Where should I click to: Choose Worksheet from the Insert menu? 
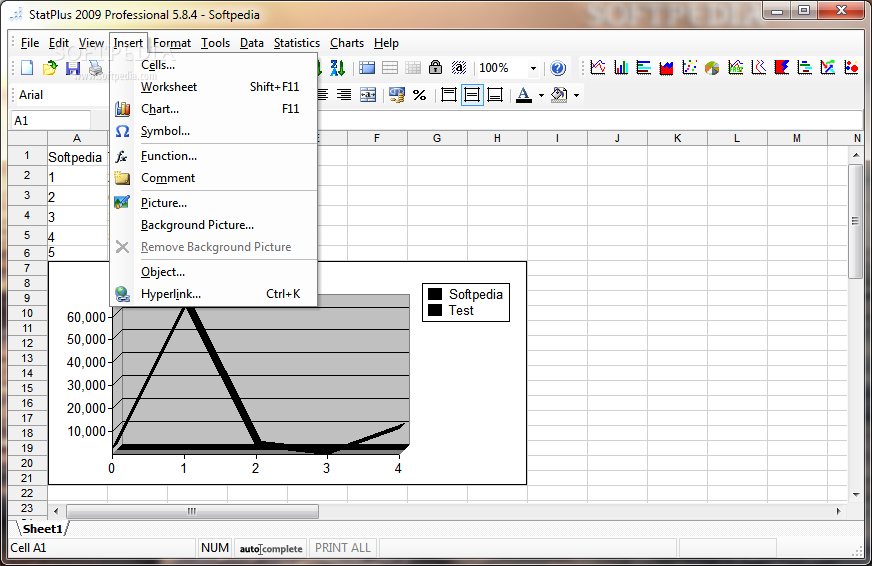pyautogui.click(x=214, y=87)
